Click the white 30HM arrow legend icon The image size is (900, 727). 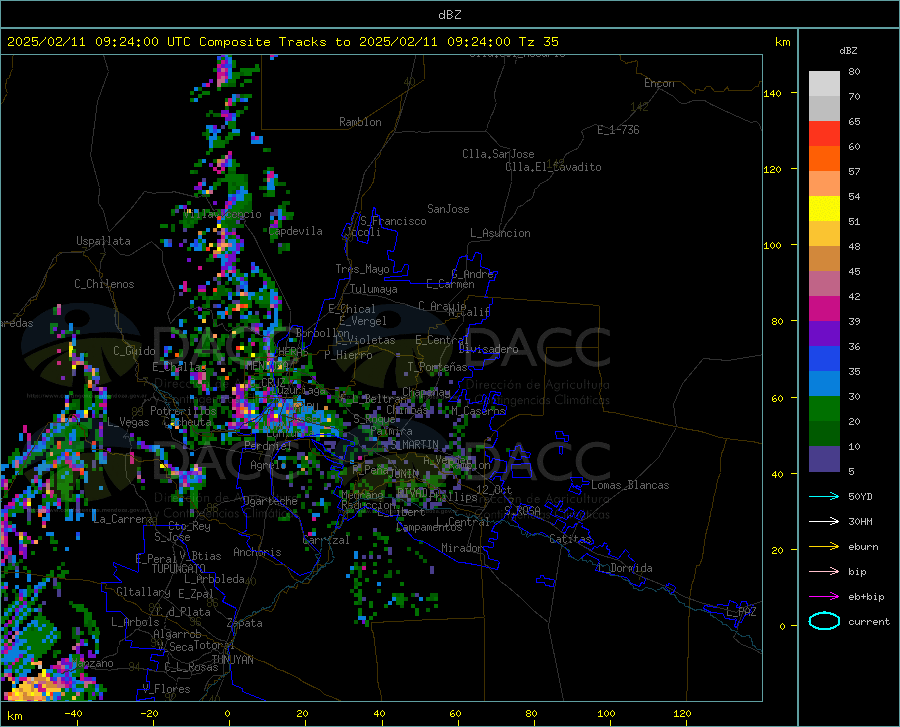(824, 522)
